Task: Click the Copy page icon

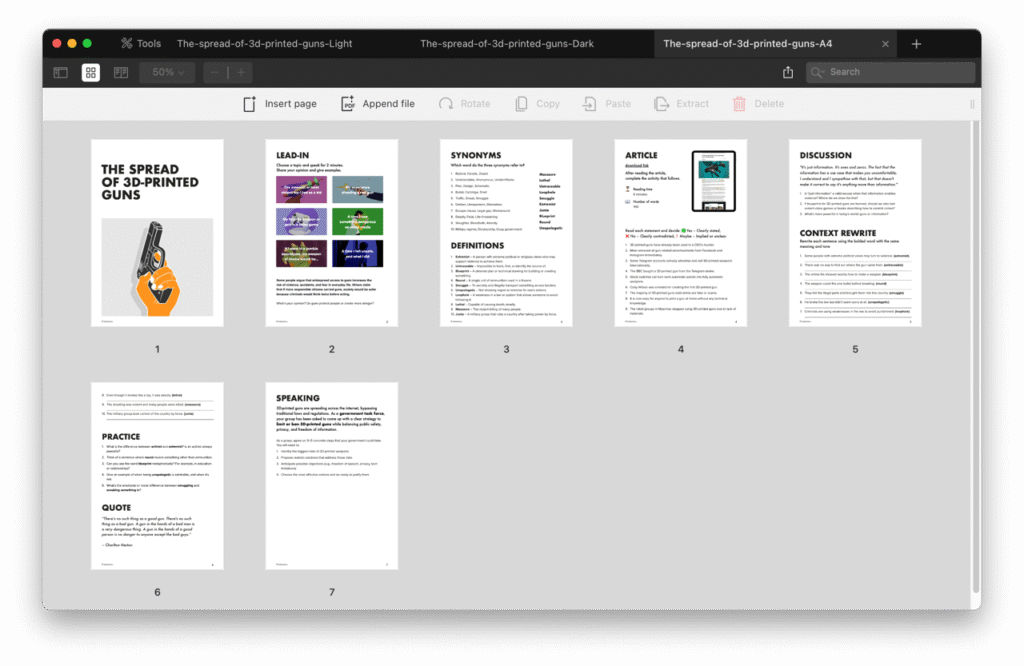Action: pyautogui.click(x=521, y=104)
